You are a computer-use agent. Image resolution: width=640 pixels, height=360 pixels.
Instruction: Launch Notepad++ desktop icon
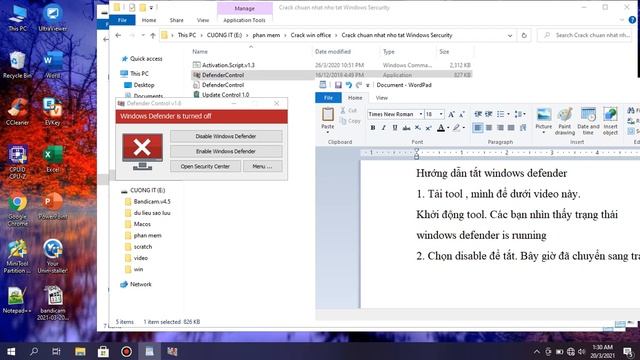tap(16, 300)
